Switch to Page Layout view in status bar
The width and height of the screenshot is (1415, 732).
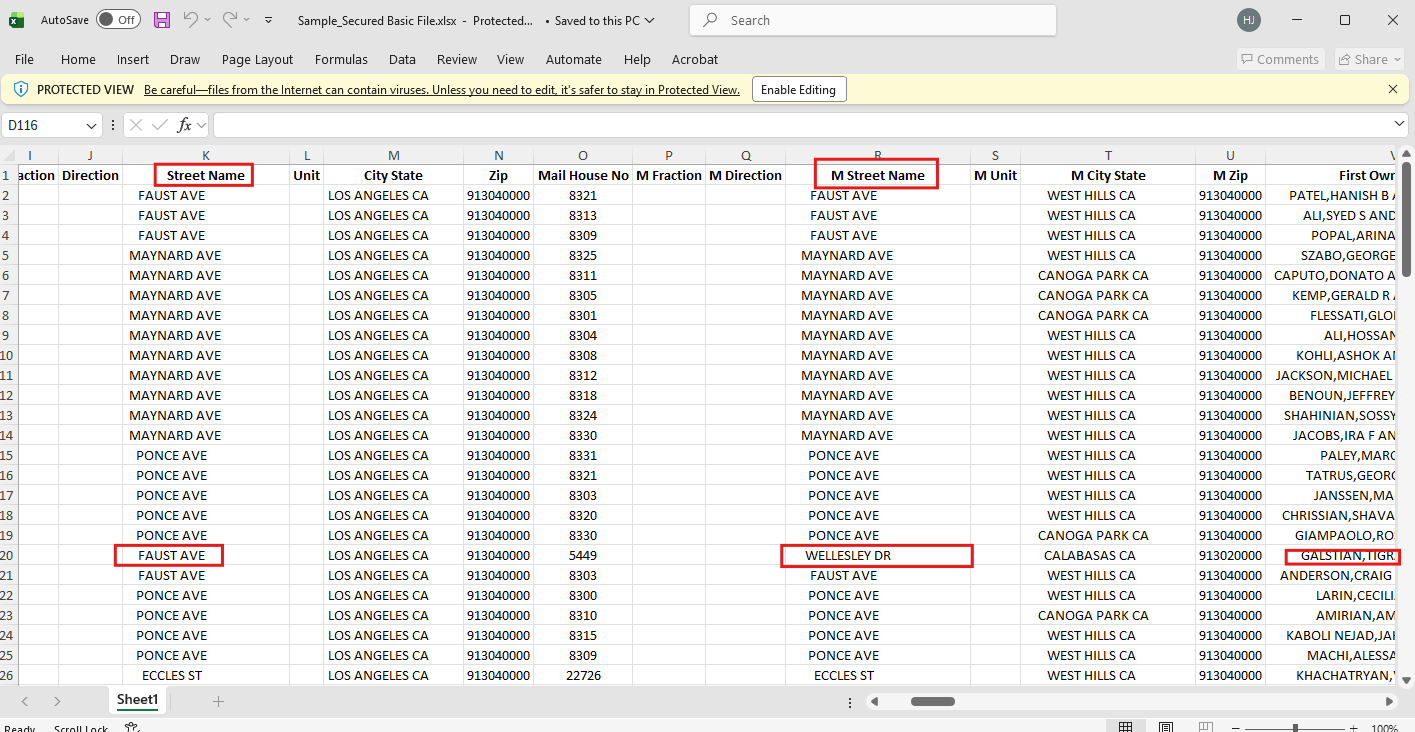point(1166,727)
